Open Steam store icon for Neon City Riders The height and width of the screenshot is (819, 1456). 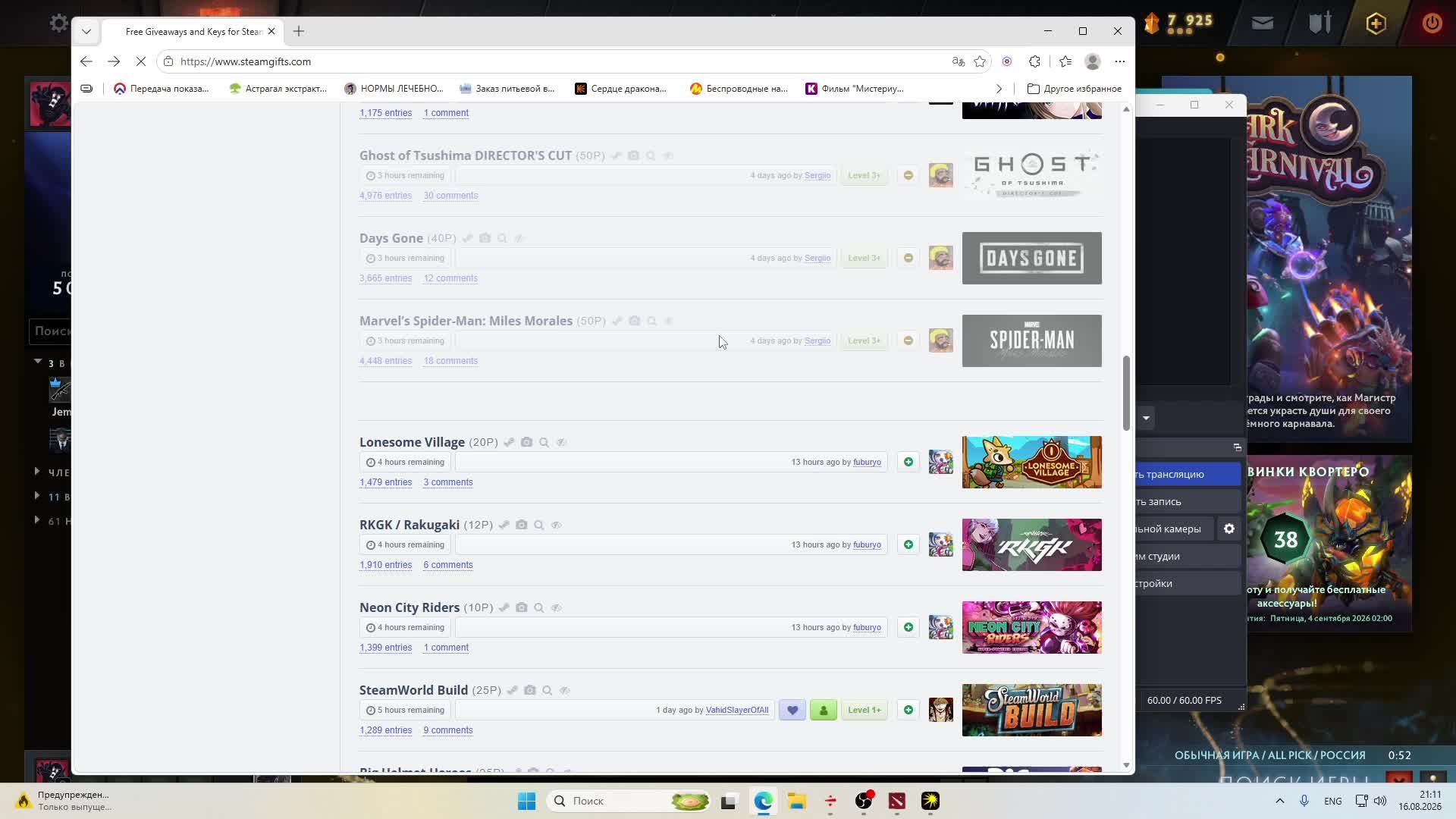[504, 607]
